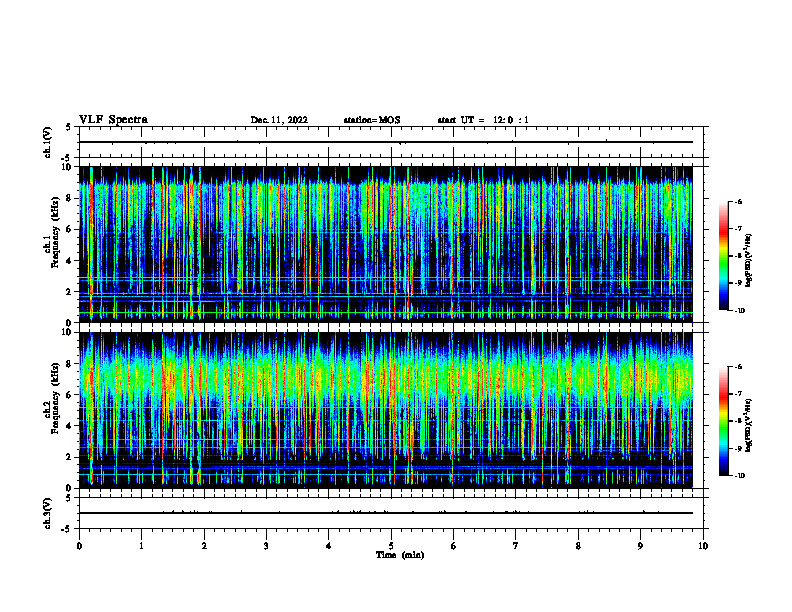Click the "start UT = 12:0 :1" text
Image resolution: width=792 pixels, height=612 pixels.
click(483, 120)
